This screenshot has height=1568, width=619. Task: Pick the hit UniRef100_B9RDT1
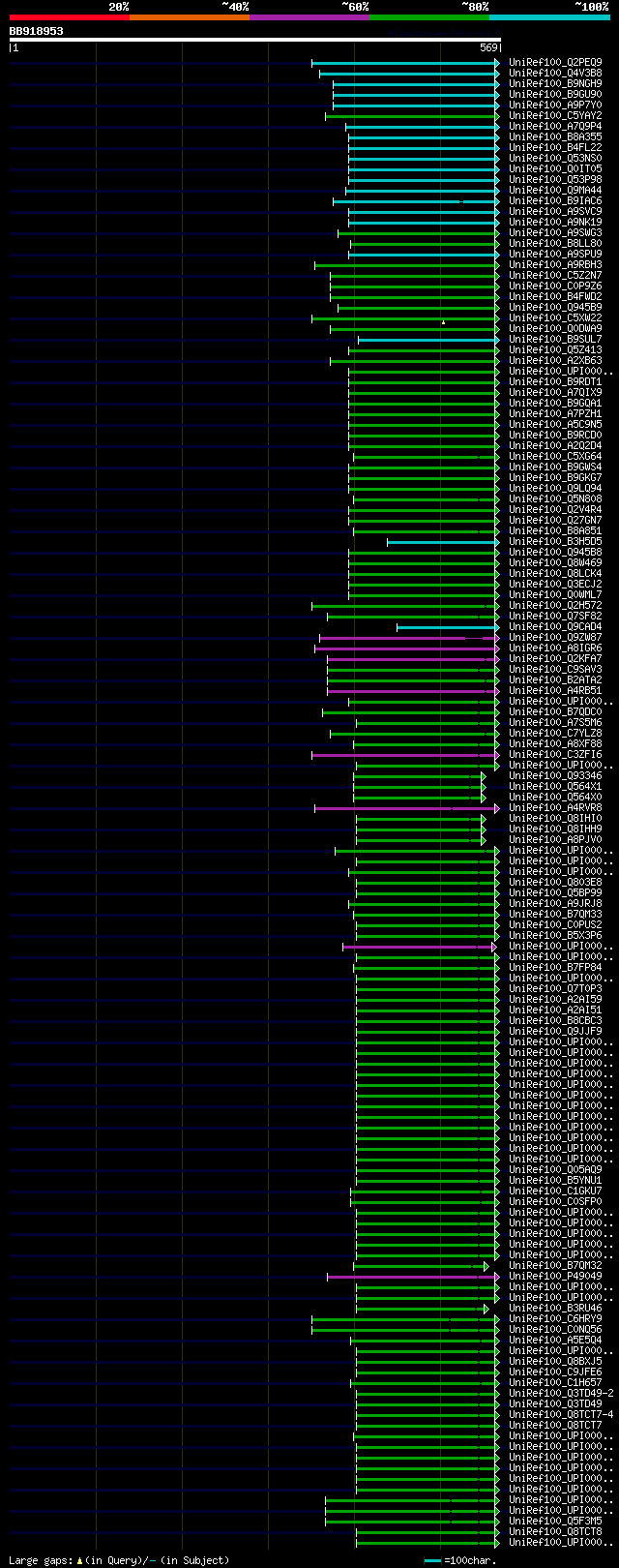555,381
